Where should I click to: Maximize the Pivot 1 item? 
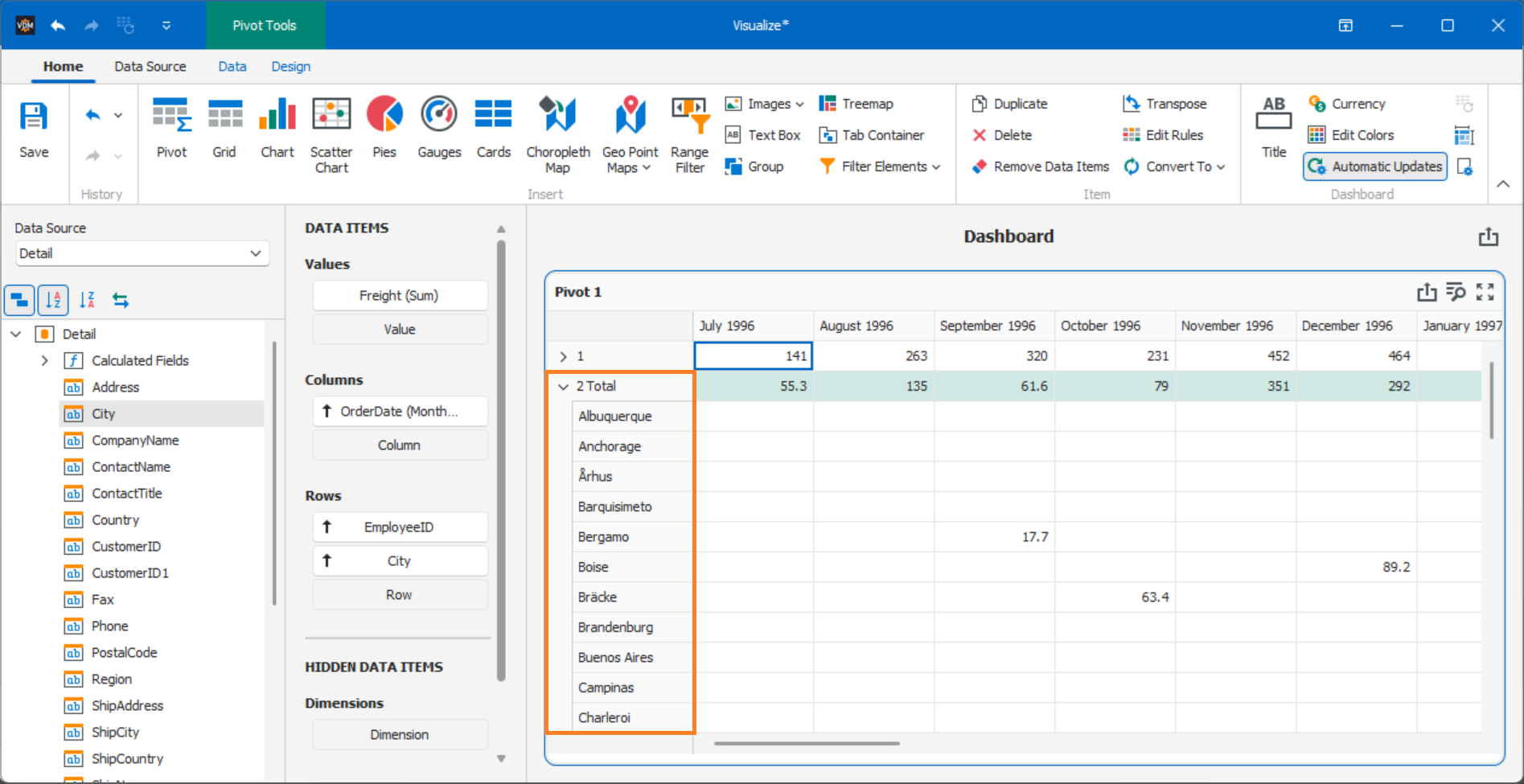point(1485,292)
